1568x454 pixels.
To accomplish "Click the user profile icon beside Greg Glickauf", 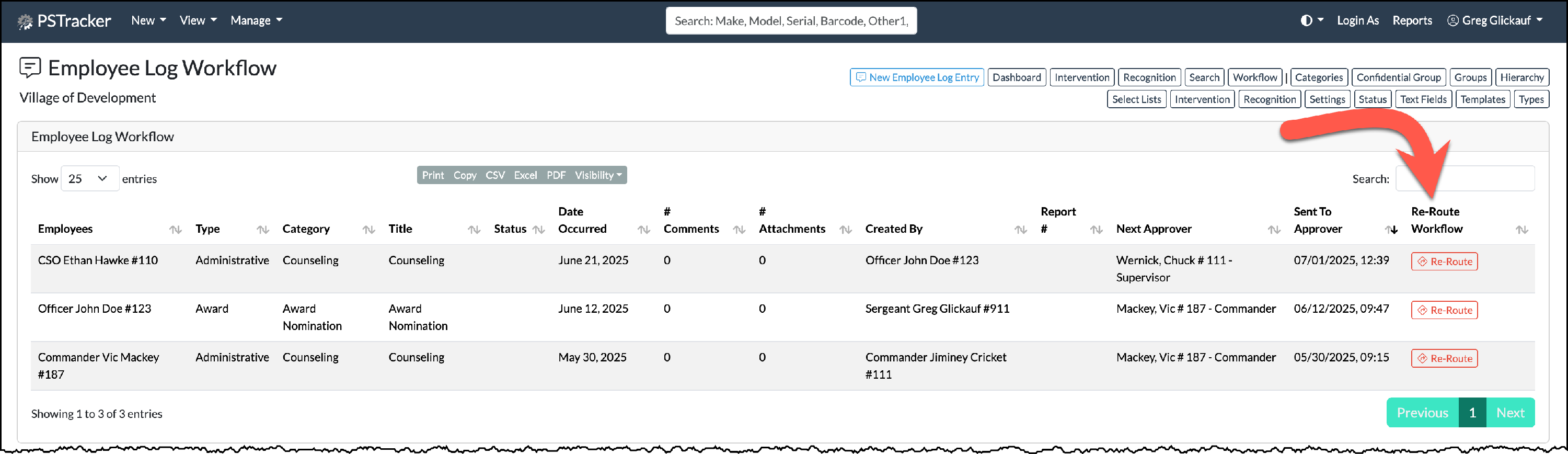I will 1453,21.
